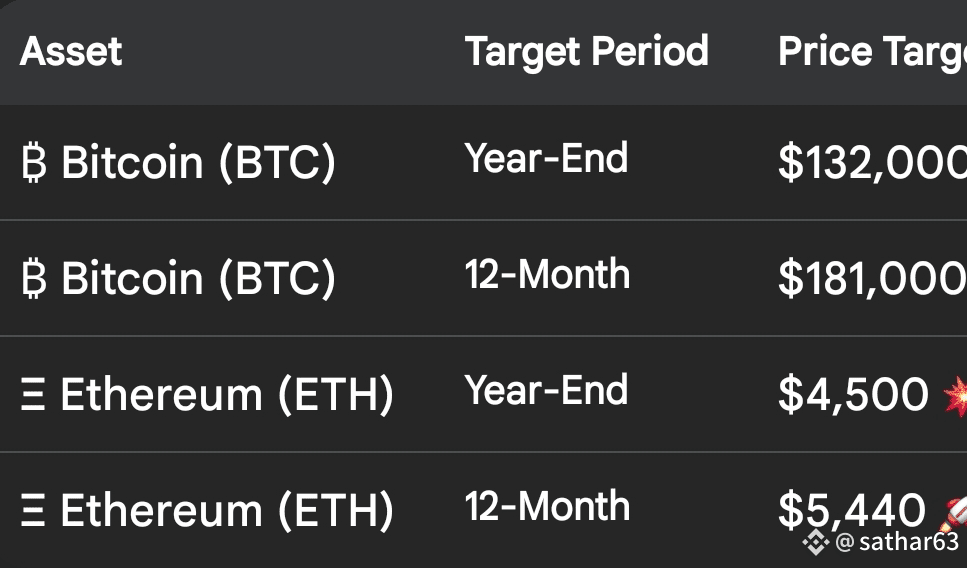Select the $181,000 price target
The image size is (967, 568).
click(x=871, y=280)
